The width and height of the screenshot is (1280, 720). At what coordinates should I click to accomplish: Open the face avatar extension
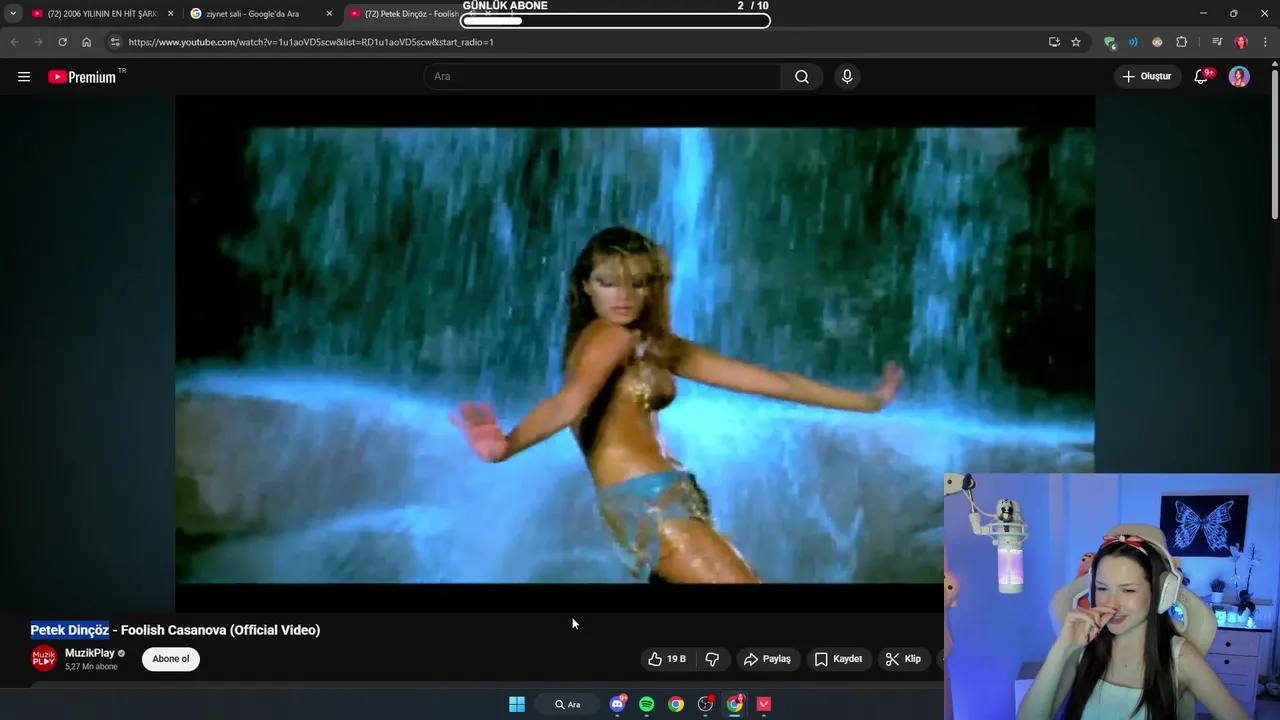1157,42
